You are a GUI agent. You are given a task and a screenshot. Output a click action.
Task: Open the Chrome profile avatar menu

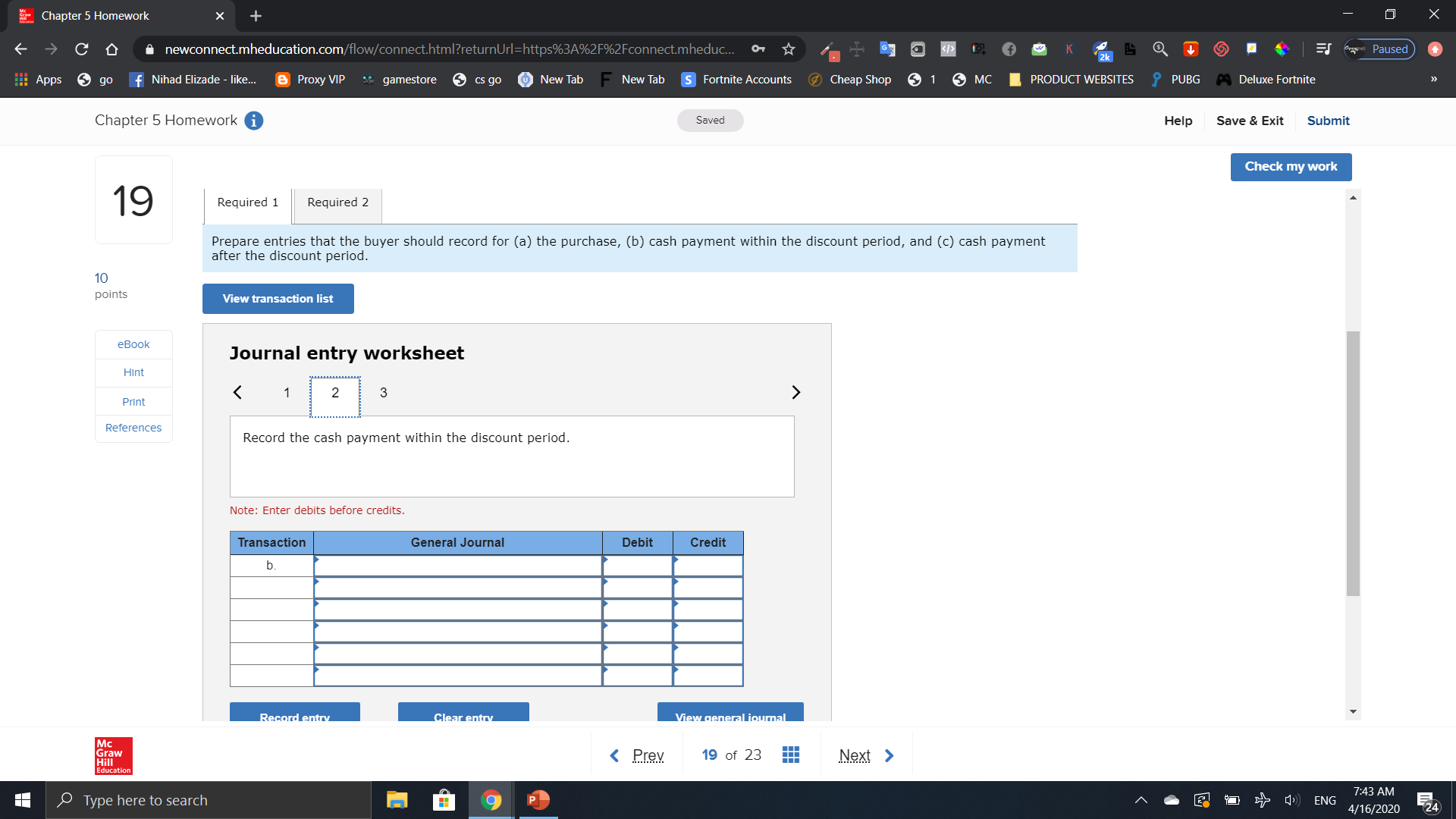(x=1435, y=49)
